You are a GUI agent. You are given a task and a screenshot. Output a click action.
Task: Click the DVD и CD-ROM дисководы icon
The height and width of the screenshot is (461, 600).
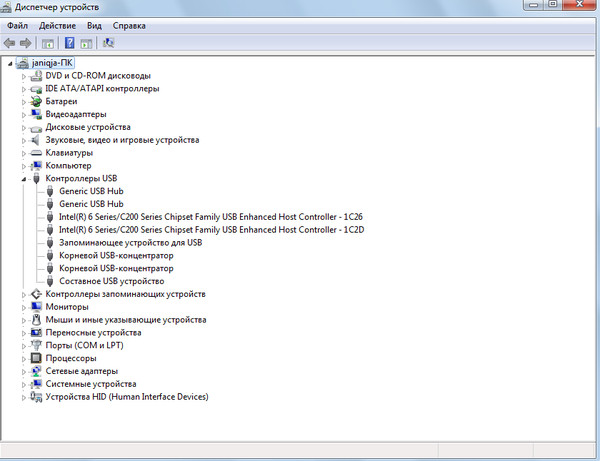(36, 76)
